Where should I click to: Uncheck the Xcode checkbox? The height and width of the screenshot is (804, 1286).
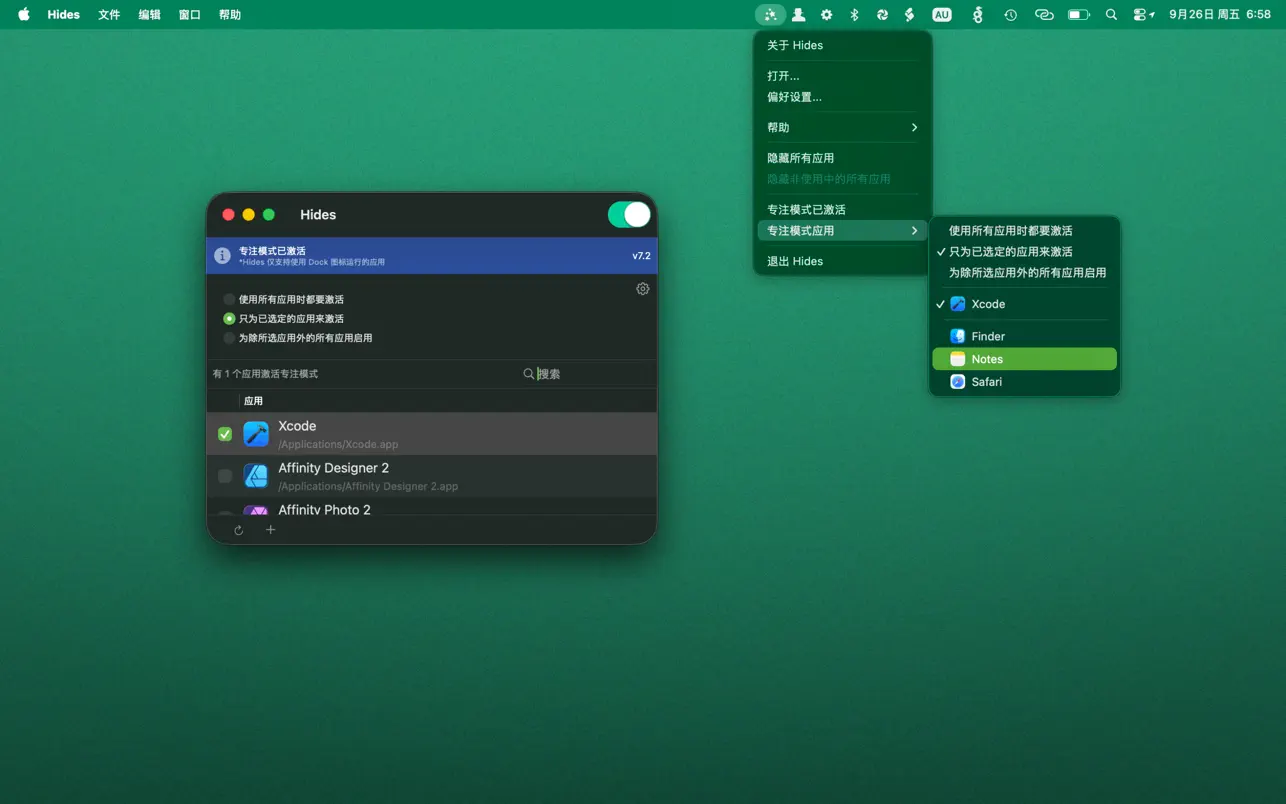tap(225, 434)
